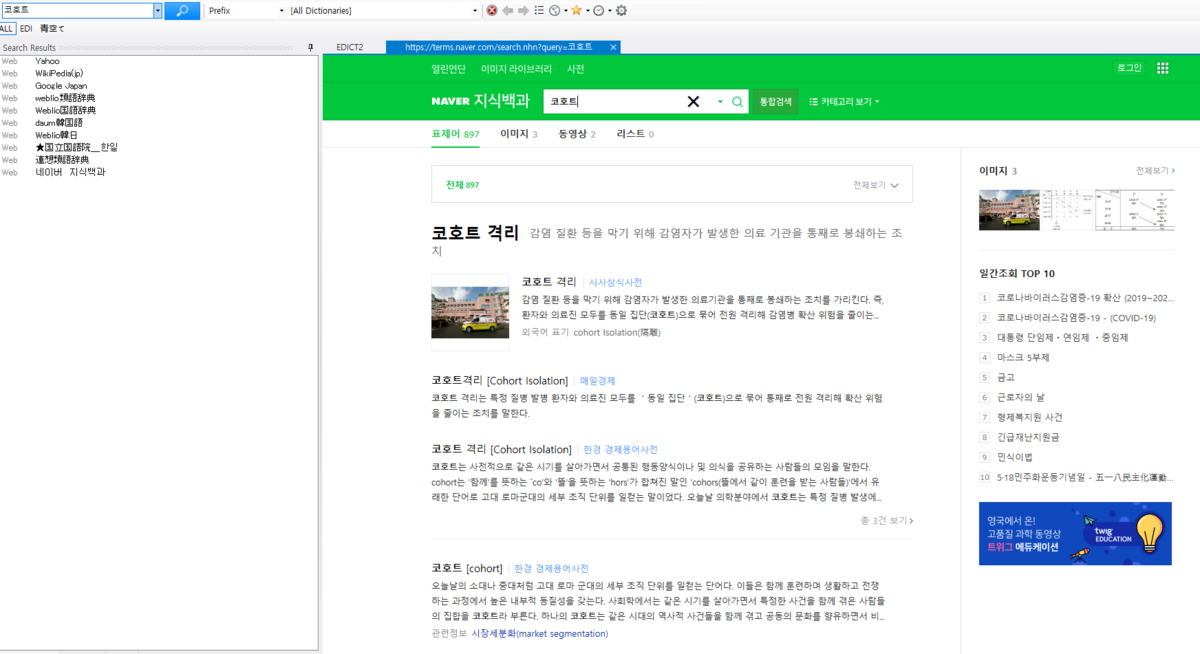1200x654 pixels.
Task: Switch to the 표제어 897 tab
Action: tap(455, 133)
